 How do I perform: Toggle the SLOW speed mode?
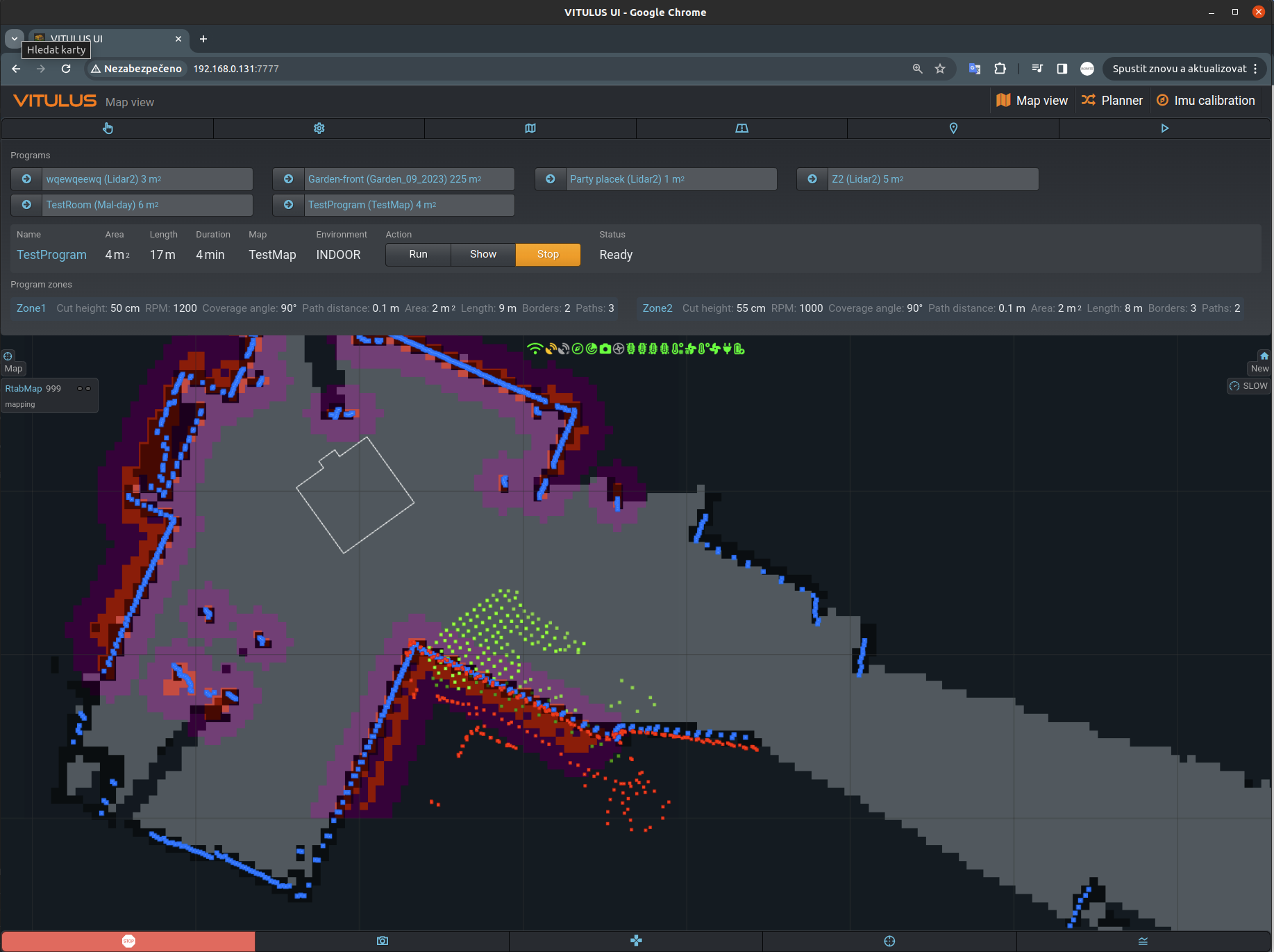[1248, 386]
